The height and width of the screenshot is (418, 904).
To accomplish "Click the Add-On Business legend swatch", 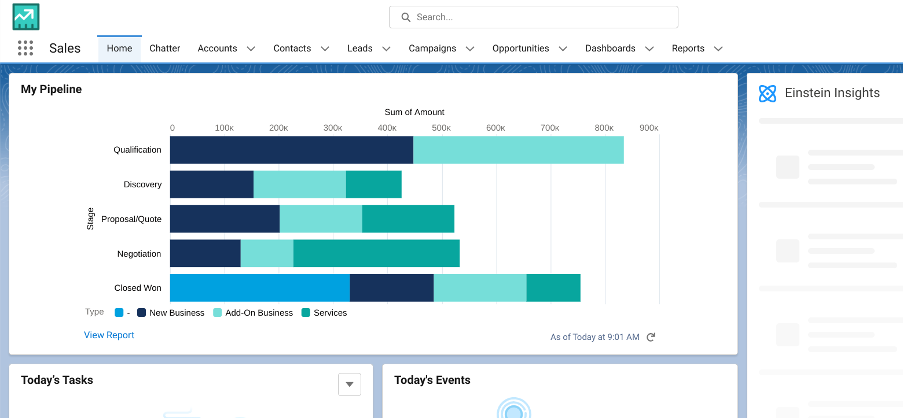I will pos(217,312).
